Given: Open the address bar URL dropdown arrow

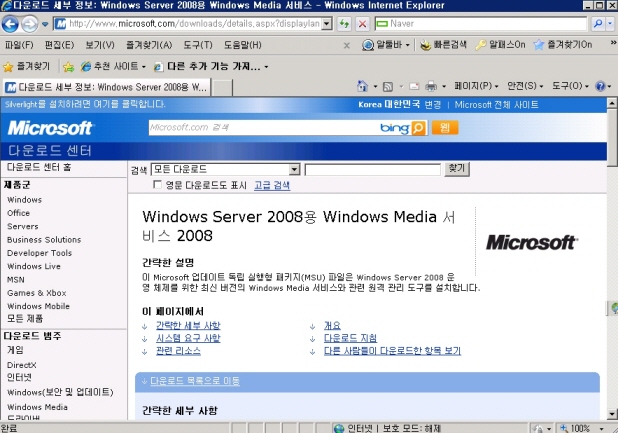Looking at the screenshot, I should coord(326,24).
